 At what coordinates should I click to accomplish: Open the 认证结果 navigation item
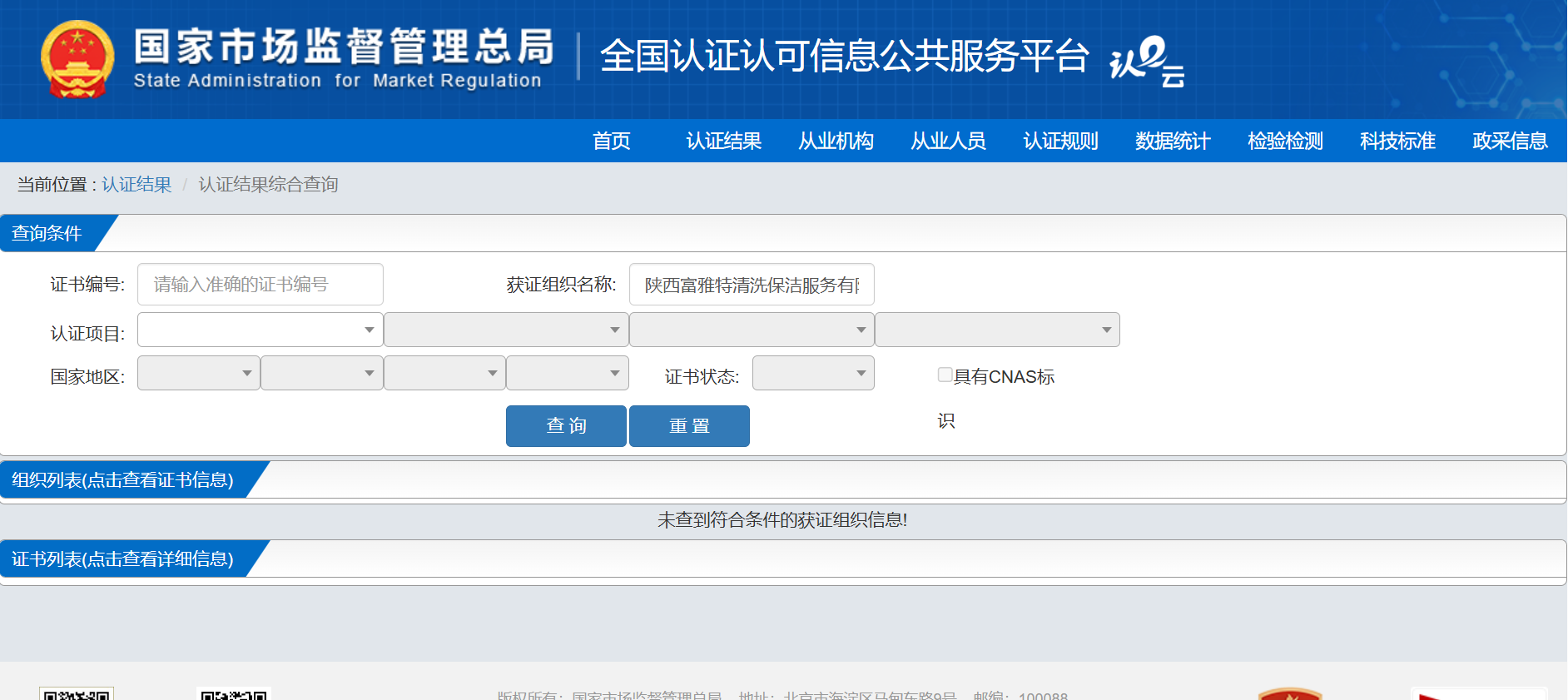(x=724, y=141)
